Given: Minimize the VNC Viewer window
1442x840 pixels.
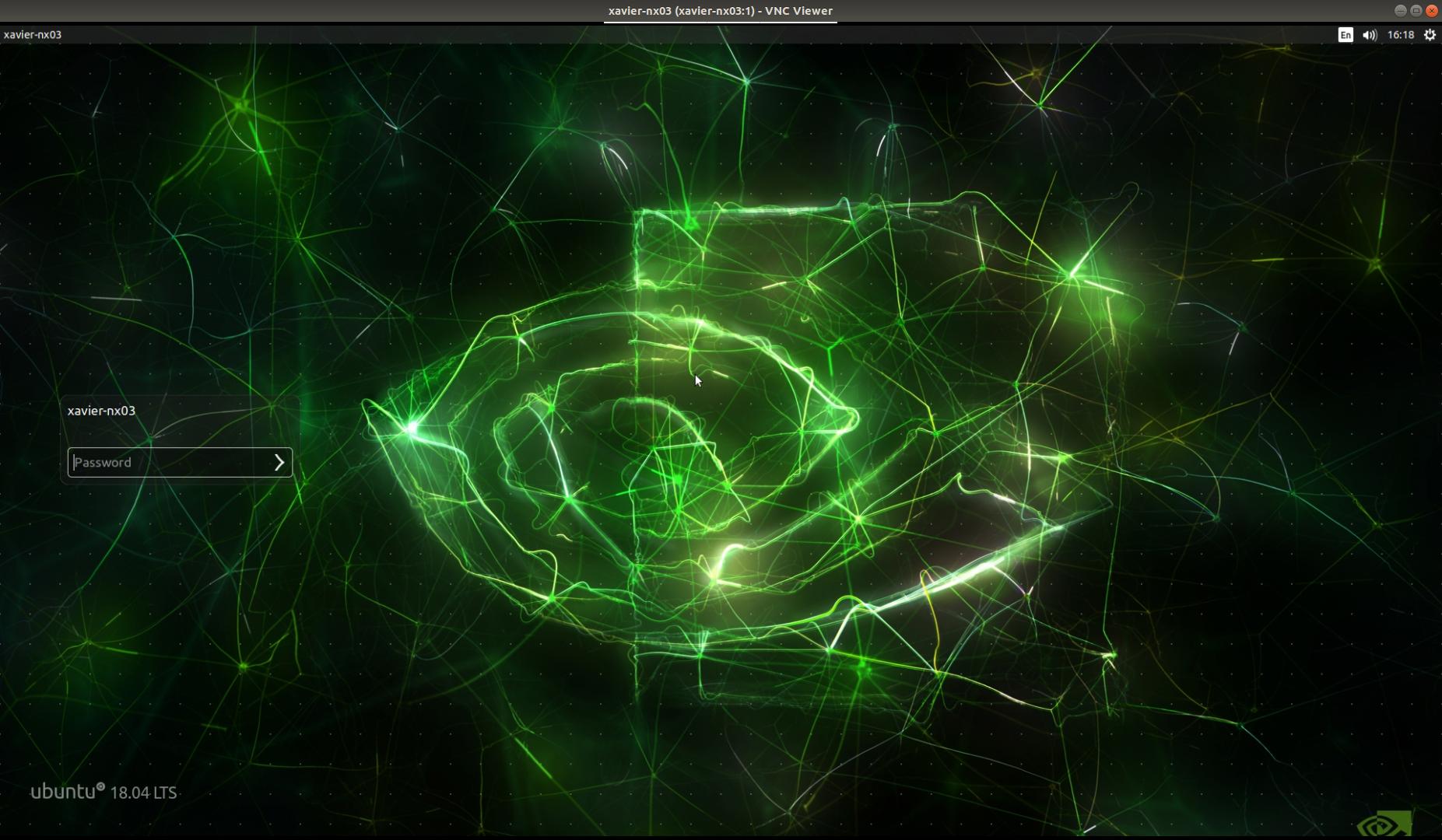Looking at the screenshot, I should (1400, 10).
